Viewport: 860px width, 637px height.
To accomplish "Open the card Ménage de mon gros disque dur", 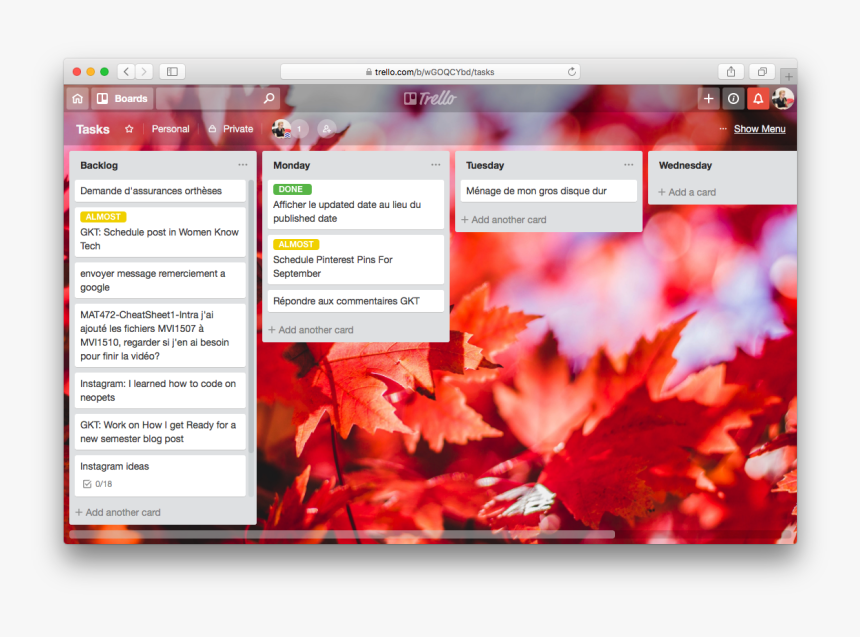I will coord(548,189).
